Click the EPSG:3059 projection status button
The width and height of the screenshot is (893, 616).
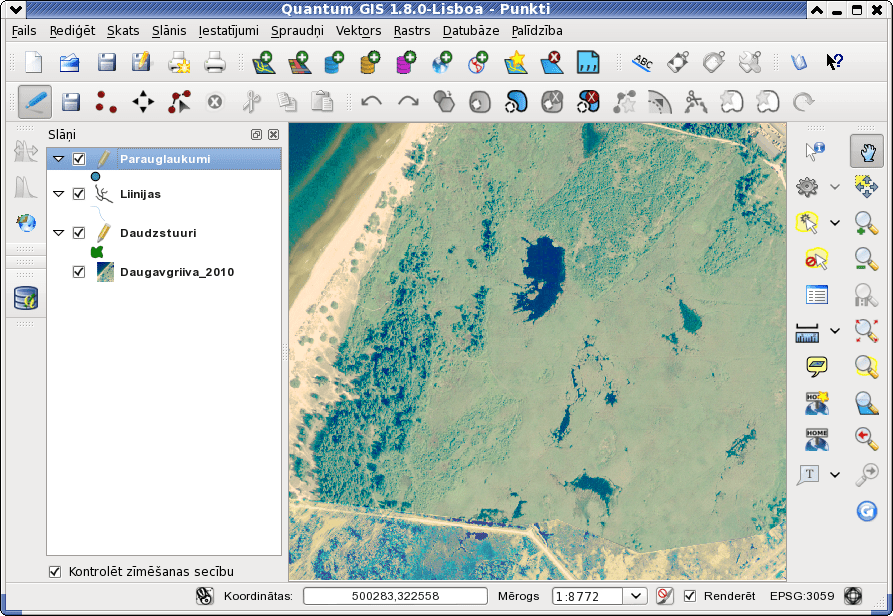point(802,596)
